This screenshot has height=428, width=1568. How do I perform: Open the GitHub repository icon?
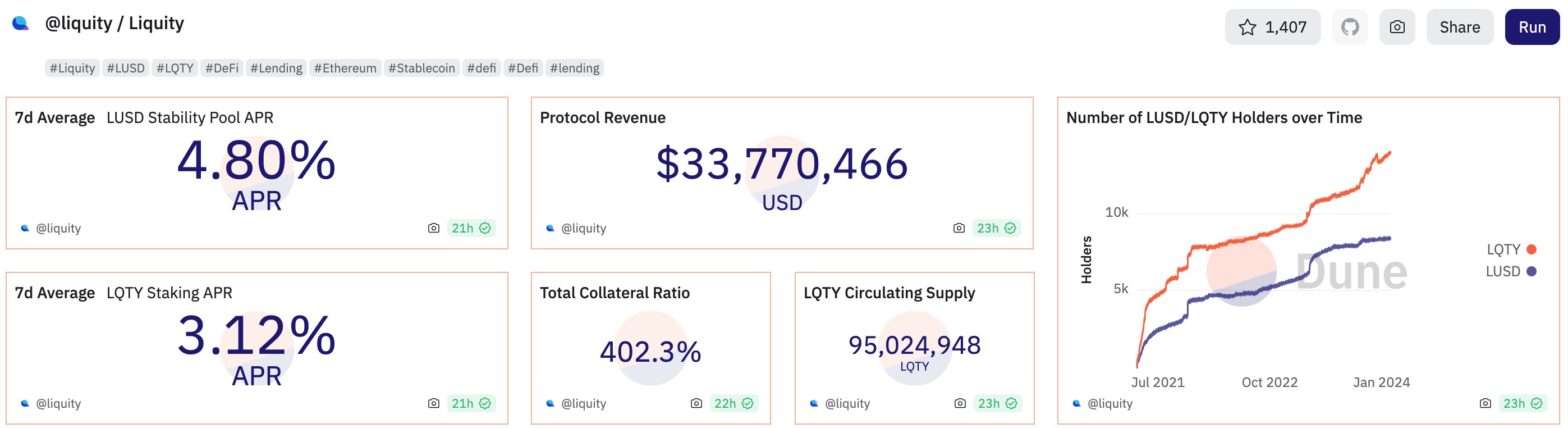click(x=1350, y=27)
